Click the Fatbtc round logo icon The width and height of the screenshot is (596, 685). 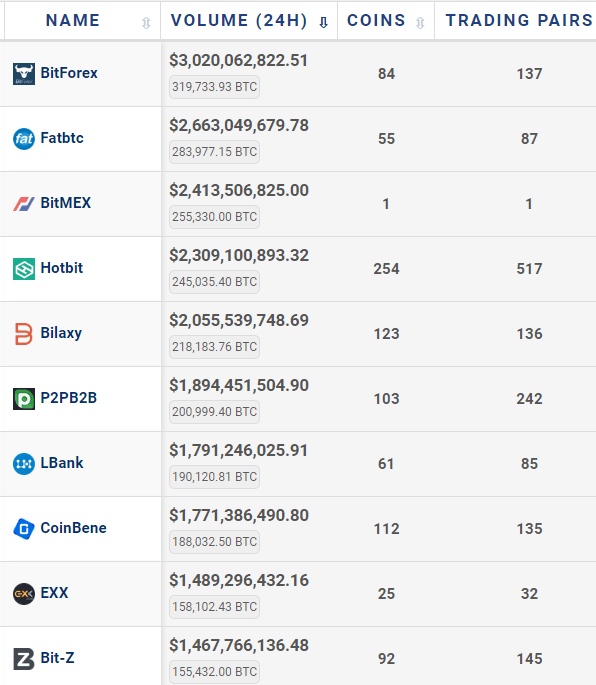point(24,139)
